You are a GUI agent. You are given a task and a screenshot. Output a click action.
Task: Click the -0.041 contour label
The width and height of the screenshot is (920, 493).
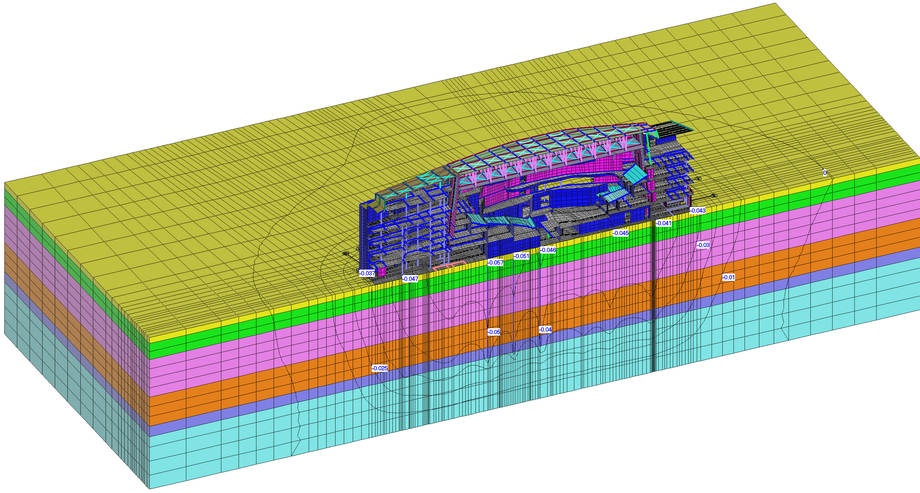[663, 223]
